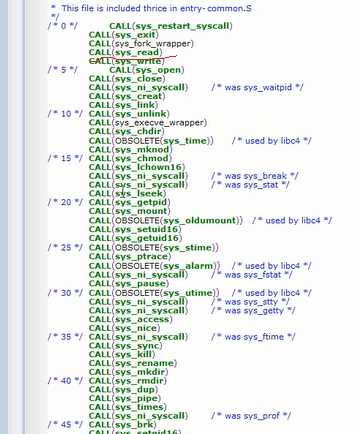The image size is (362, 434).
Task: Click the CALL(sys_write) line
Action: click(x=127, y=61)
